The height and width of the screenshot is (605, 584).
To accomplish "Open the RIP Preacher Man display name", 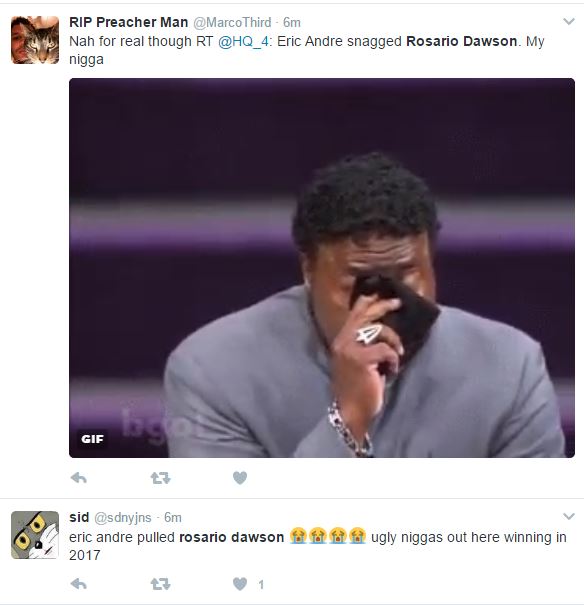I will point(129,22).
